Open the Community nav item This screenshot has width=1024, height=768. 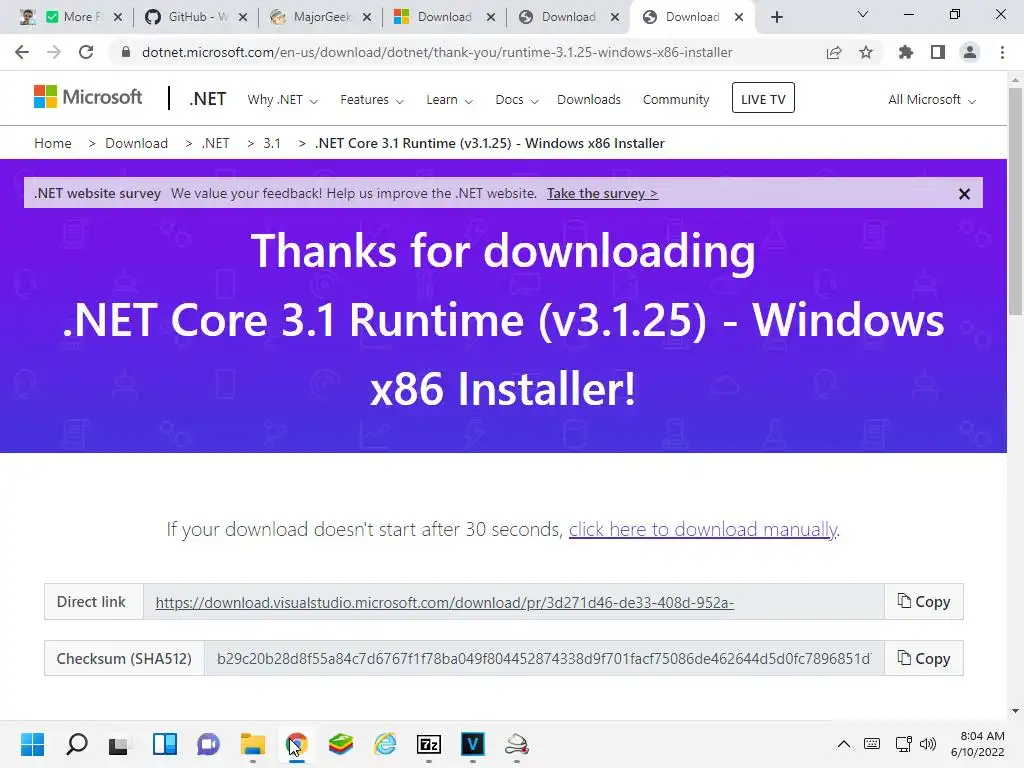pos(676,100)
